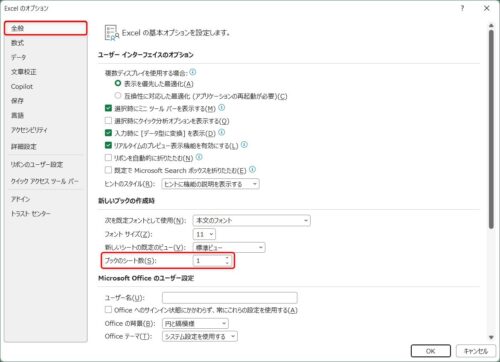Open 文章校正 category in sidebar
The image size is (500, 362).
[46, 72]
